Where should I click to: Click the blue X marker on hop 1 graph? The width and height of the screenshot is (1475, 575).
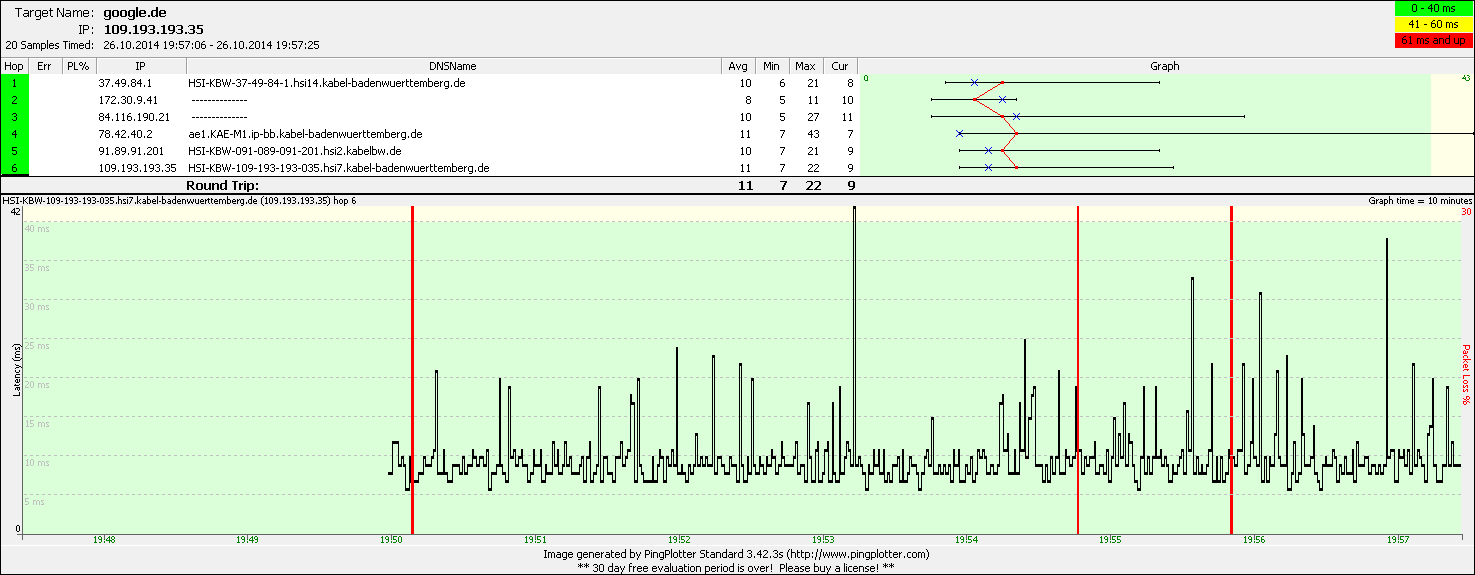[974, 83]
